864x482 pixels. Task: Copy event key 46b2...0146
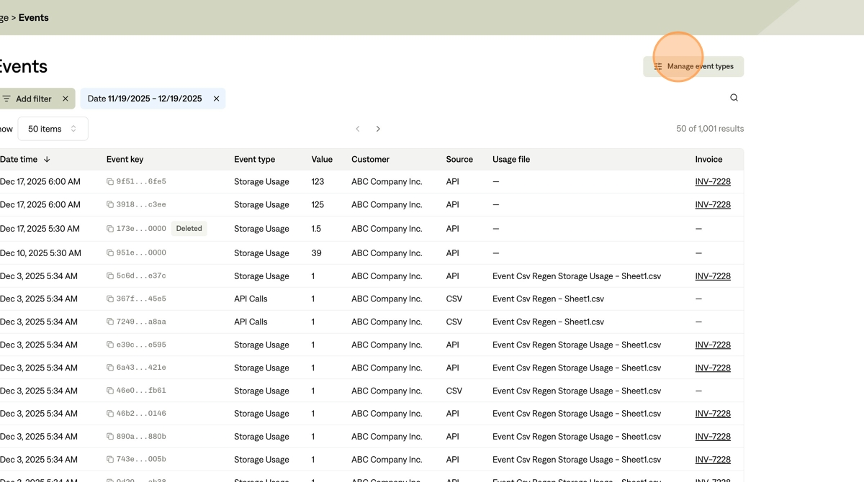click(111, 413)
